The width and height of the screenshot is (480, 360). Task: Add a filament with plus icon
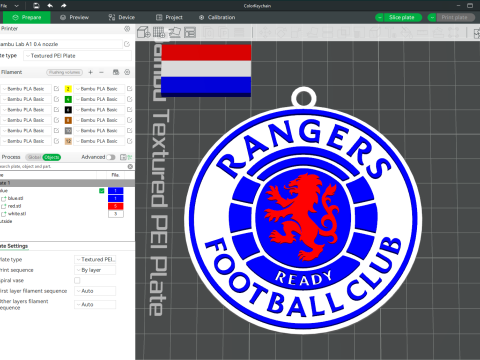tap(90, 72)
